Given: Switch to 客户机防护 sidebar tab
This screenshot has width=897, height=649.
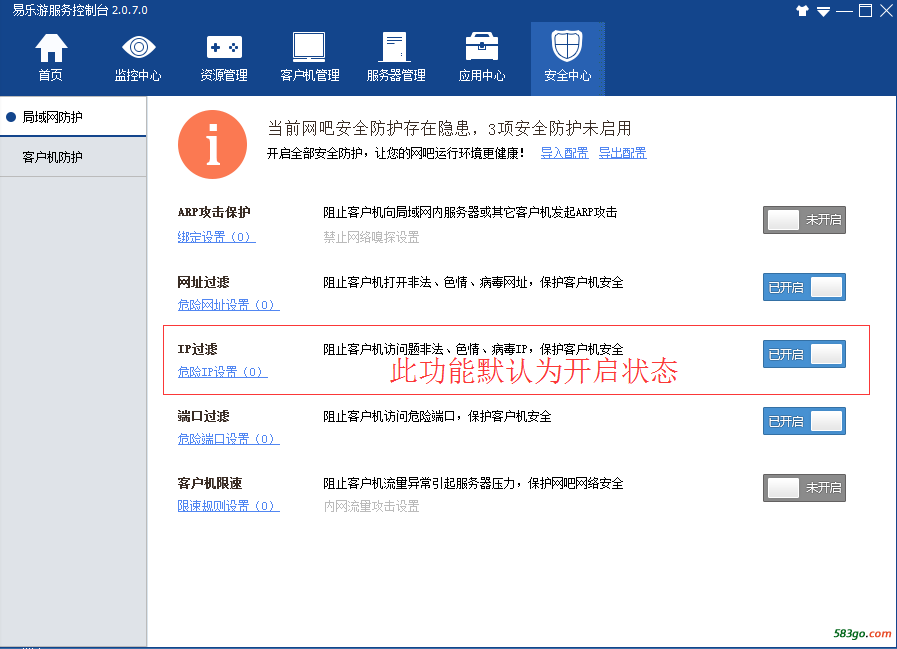Looking at the screenshot, I should click(x=73, y=157).
